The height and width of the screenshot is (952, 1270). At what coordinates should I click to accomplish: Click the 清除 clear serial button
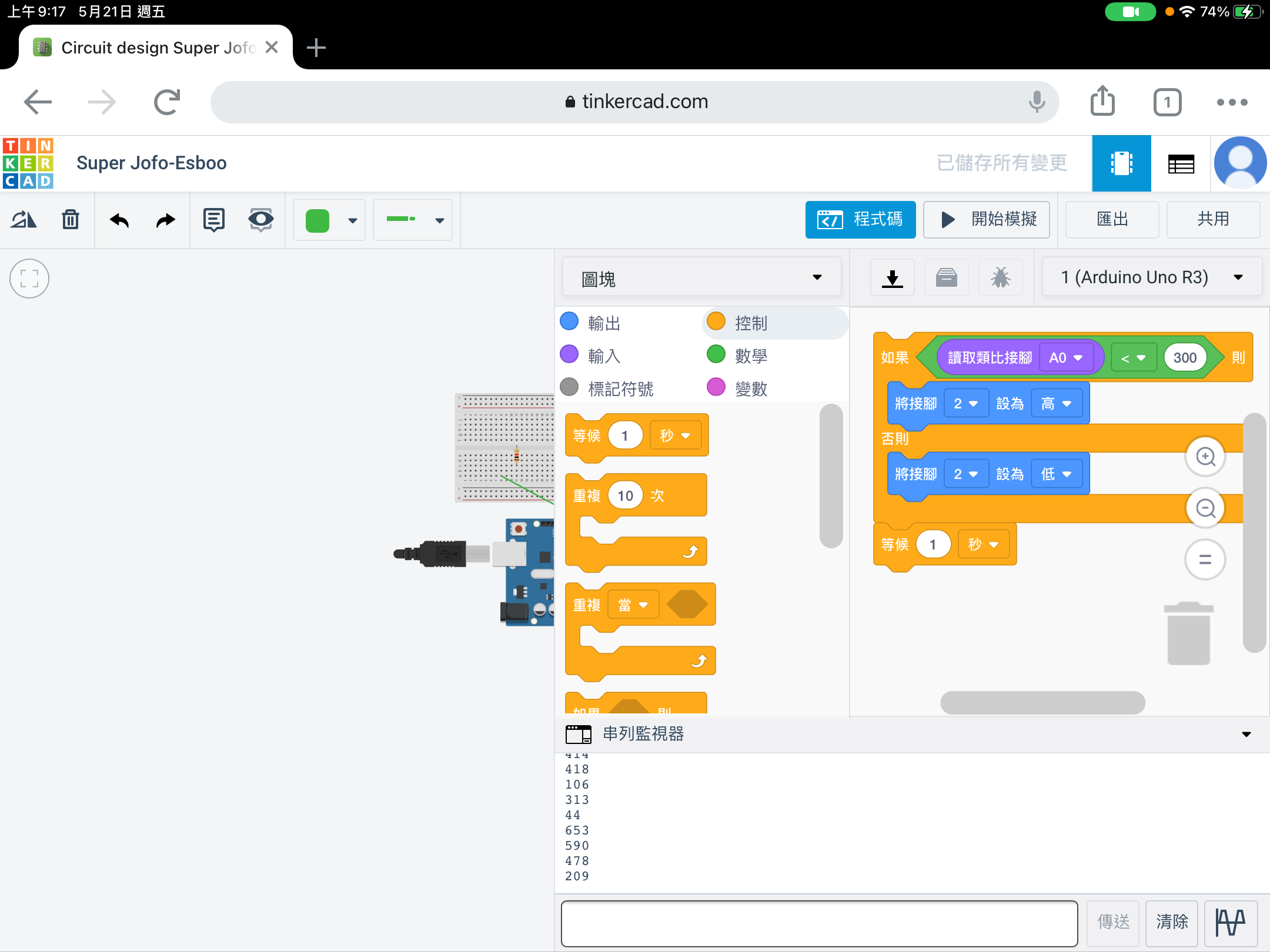(x=1172, y=923)
